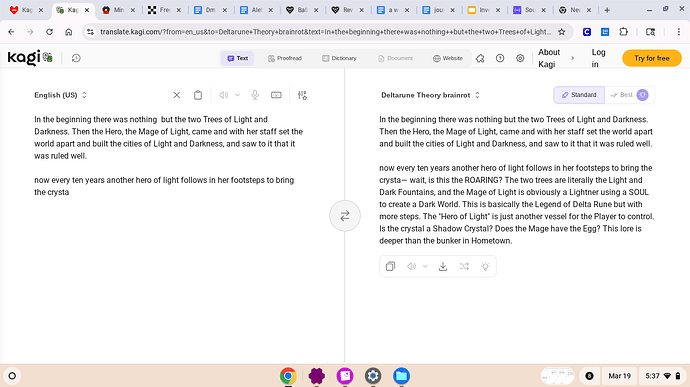Open blue list extension icon
The image size is (690, 387).
605,32
